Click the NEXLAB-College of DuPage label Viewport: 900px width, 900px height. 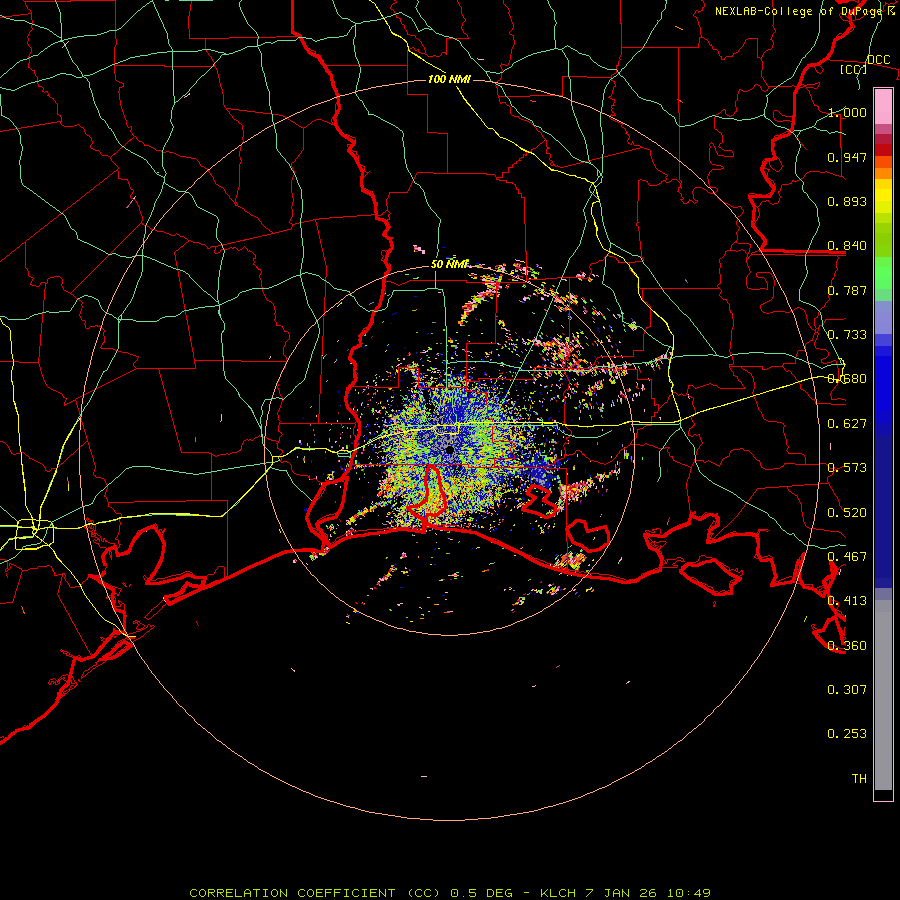tap(799, 11)
